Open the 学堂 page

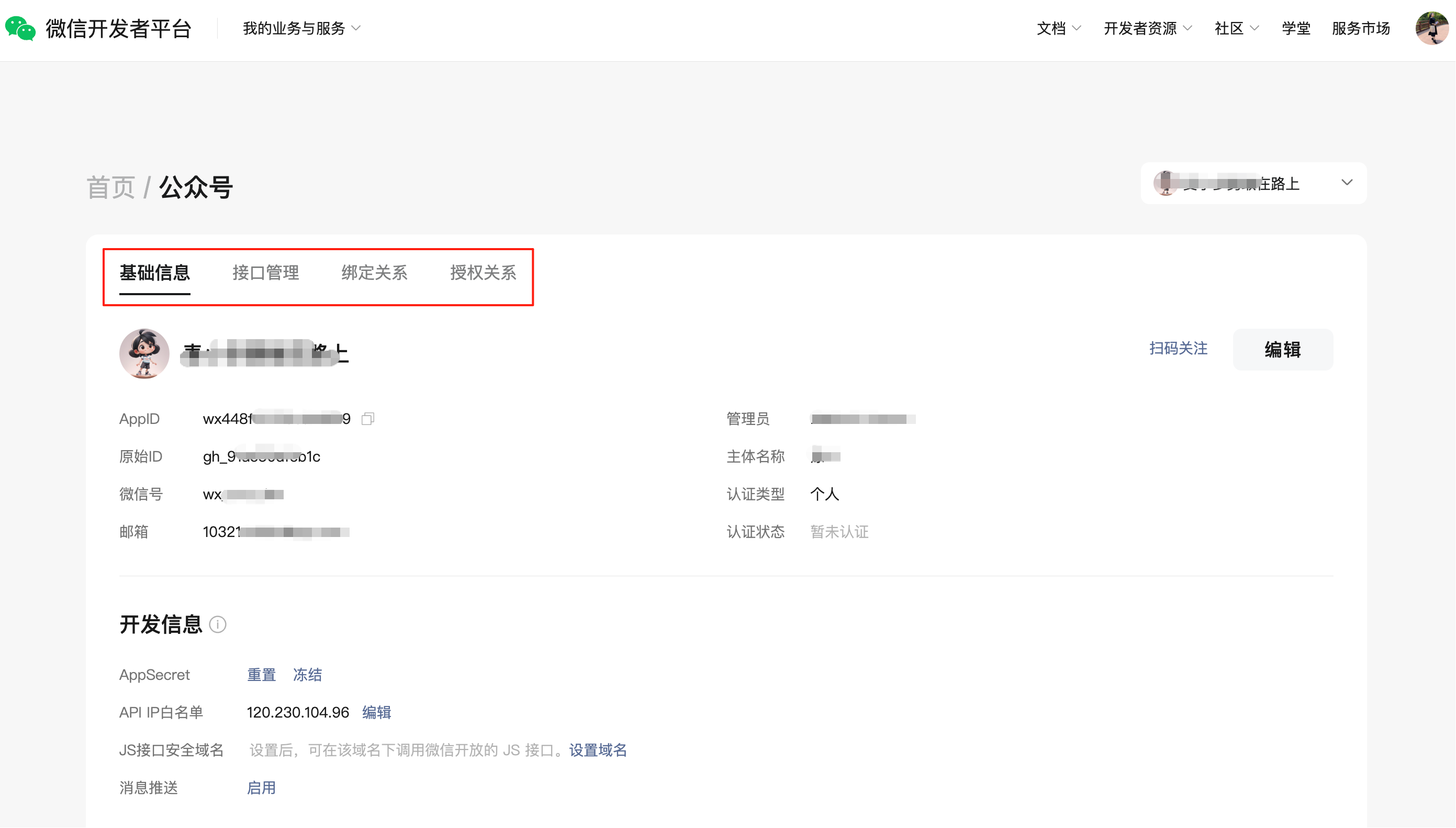(x=1296, y=28)
